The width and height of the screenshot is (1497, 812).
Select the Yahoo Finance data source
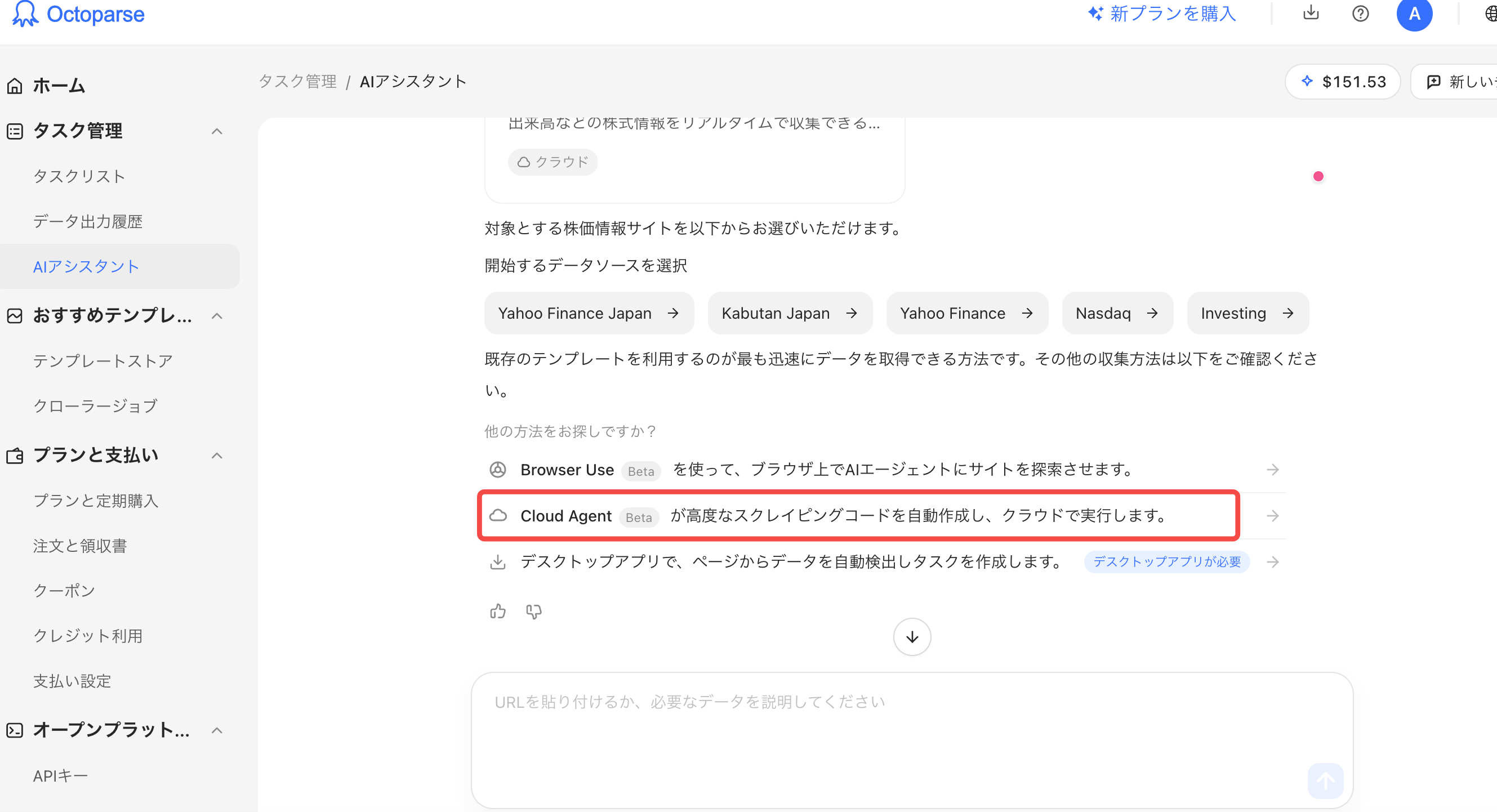click(x=967, y=313)
